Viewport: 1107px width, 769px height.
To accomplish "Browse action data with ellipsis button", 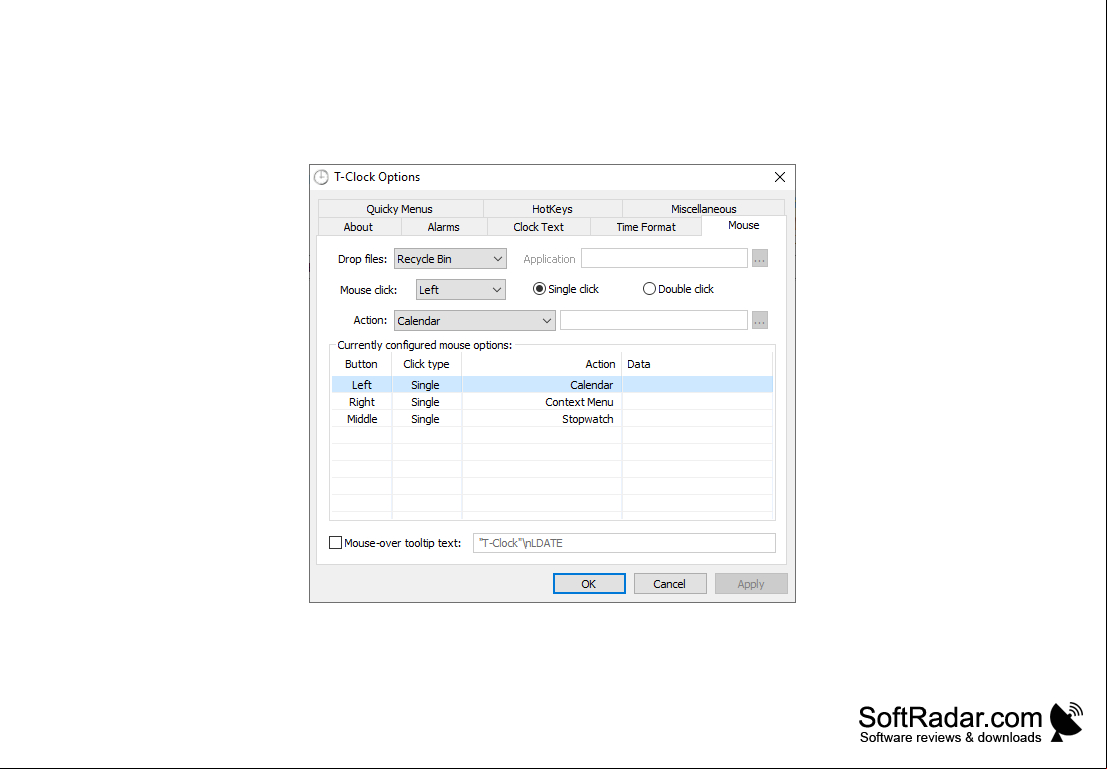I will point(760,320).
